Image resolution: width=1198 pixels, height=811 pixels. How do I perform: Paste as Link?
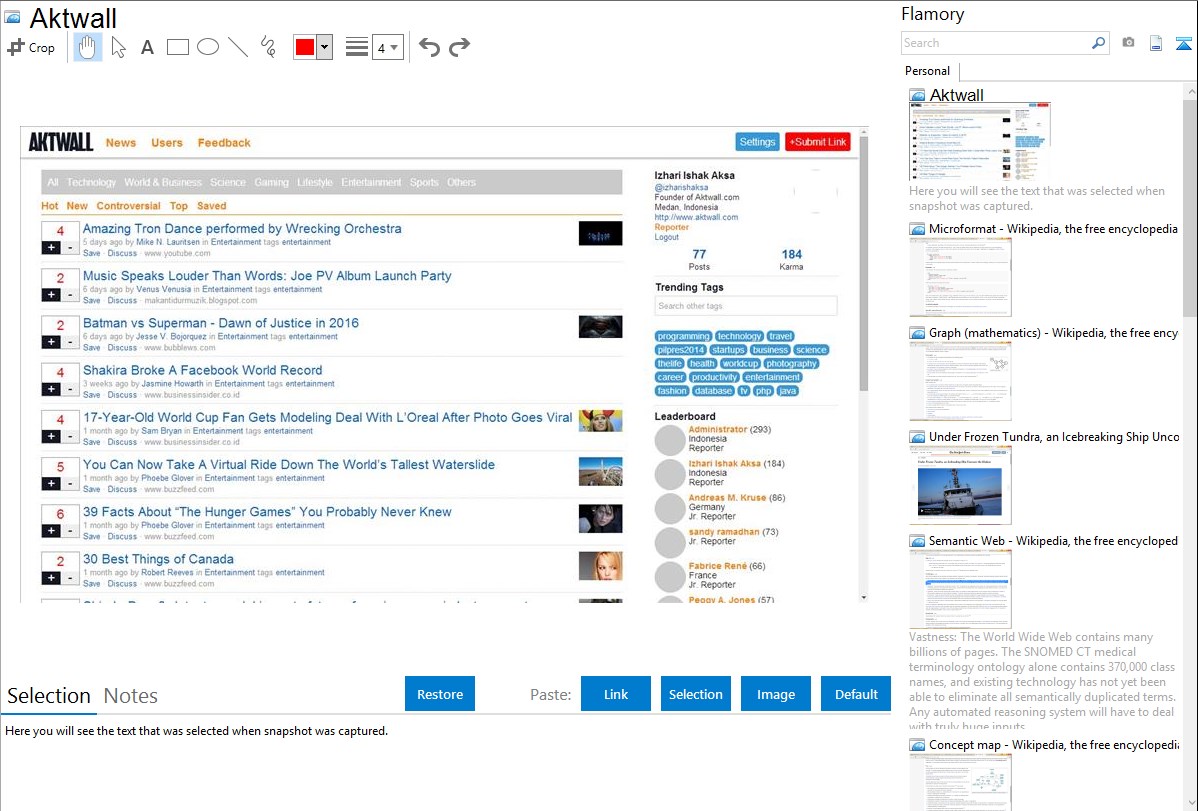tap(616, 694)
